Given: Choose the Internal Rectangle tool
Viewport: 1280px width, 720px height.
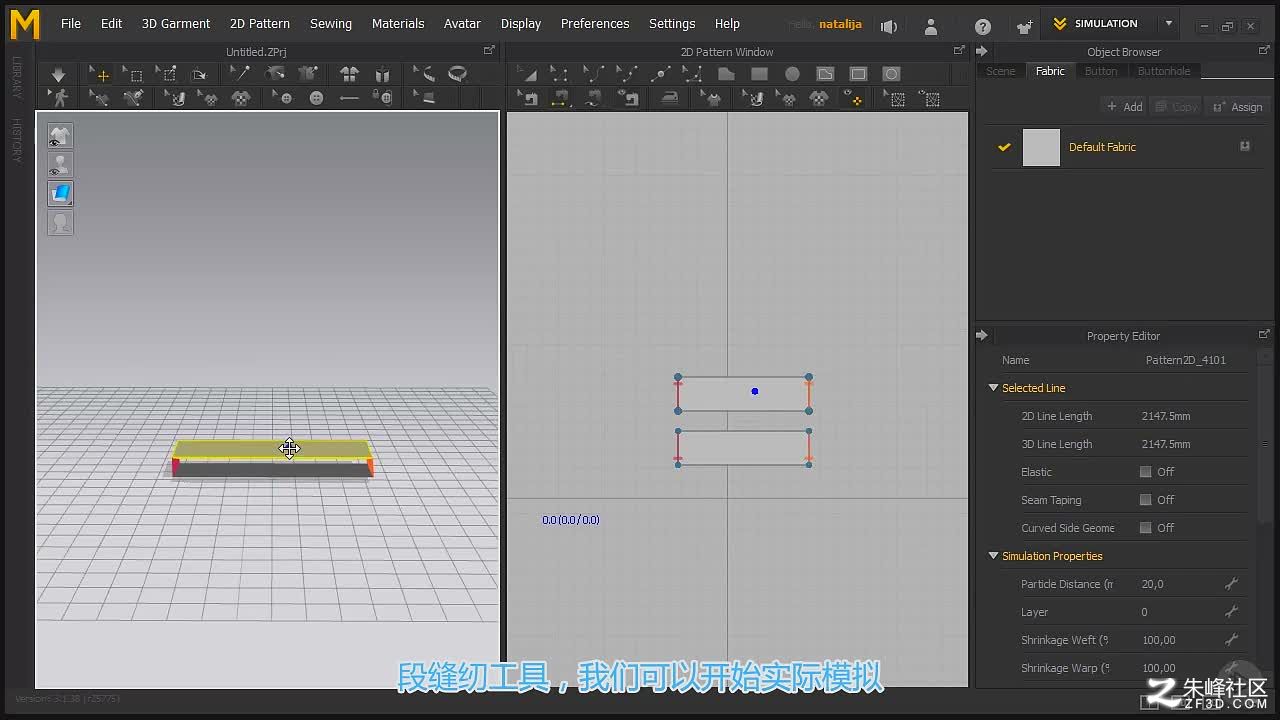Looking at the screenshot, I should [x=858, y=74].
